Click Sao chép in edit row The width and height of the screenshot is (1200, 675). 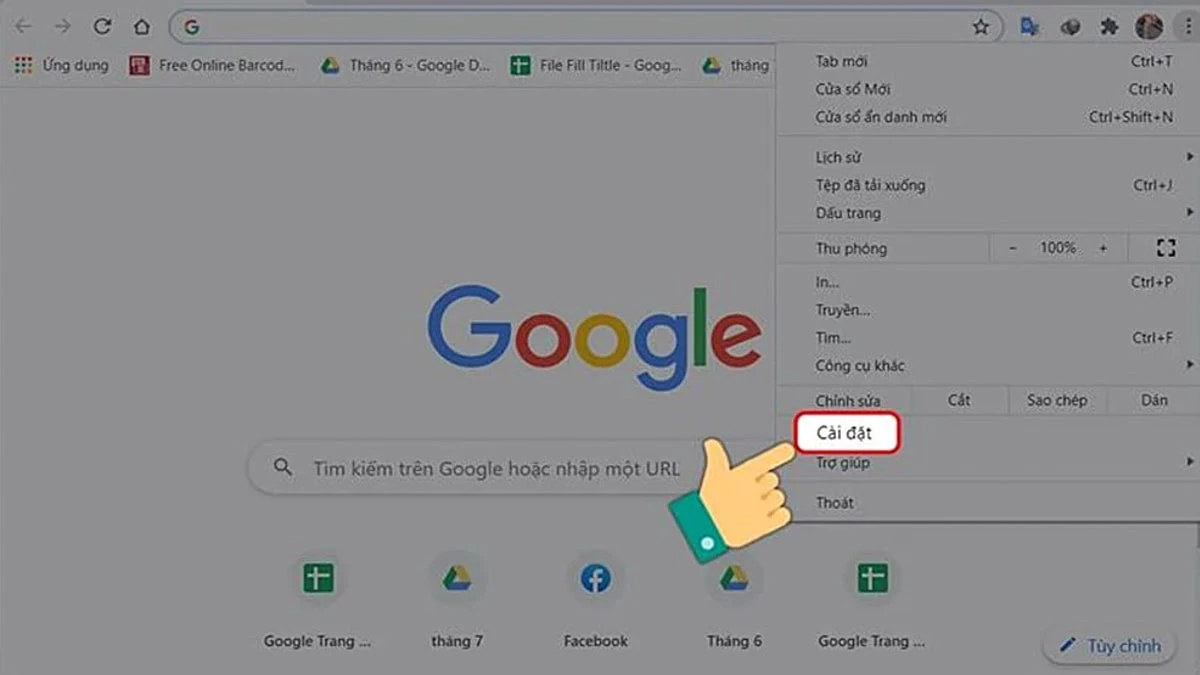pos(1057,400)
